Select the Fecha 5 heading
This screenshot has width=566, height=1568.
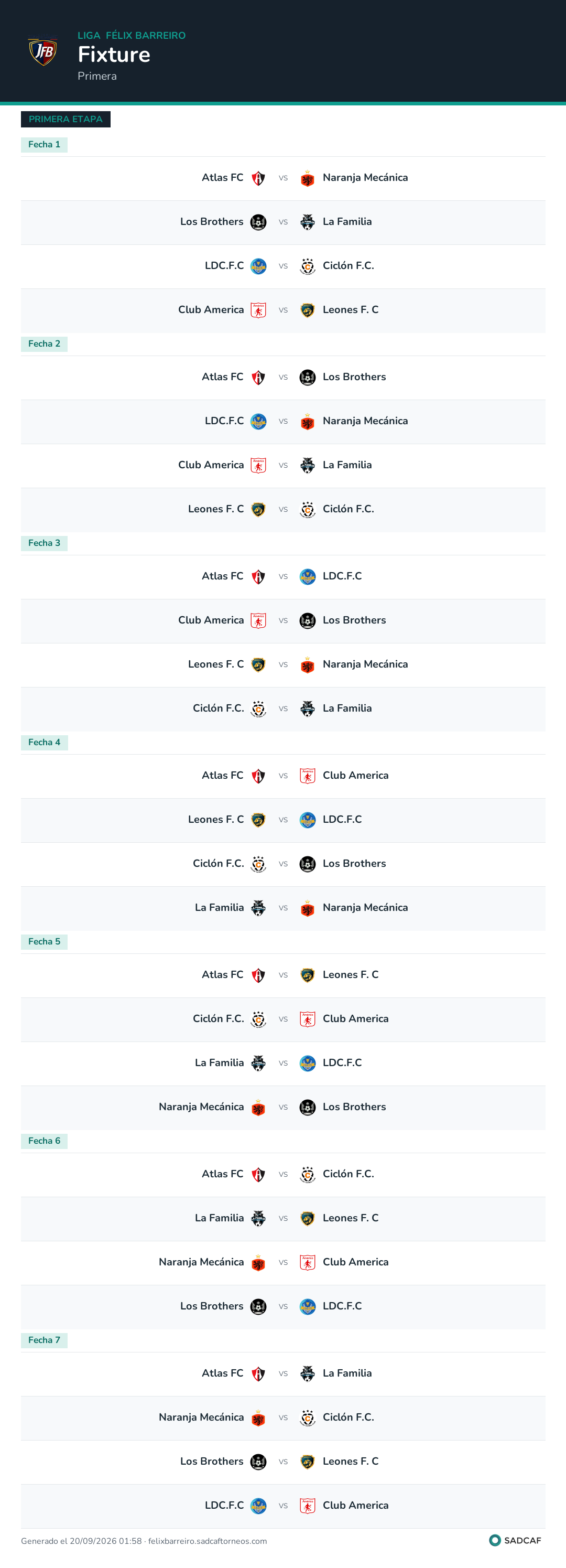(45, 942)
